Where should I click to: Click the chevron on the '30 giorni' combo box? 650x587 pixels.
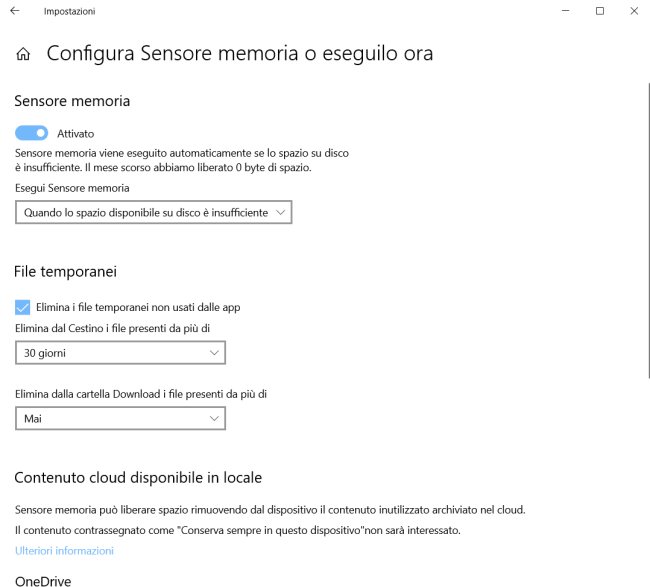214,353
